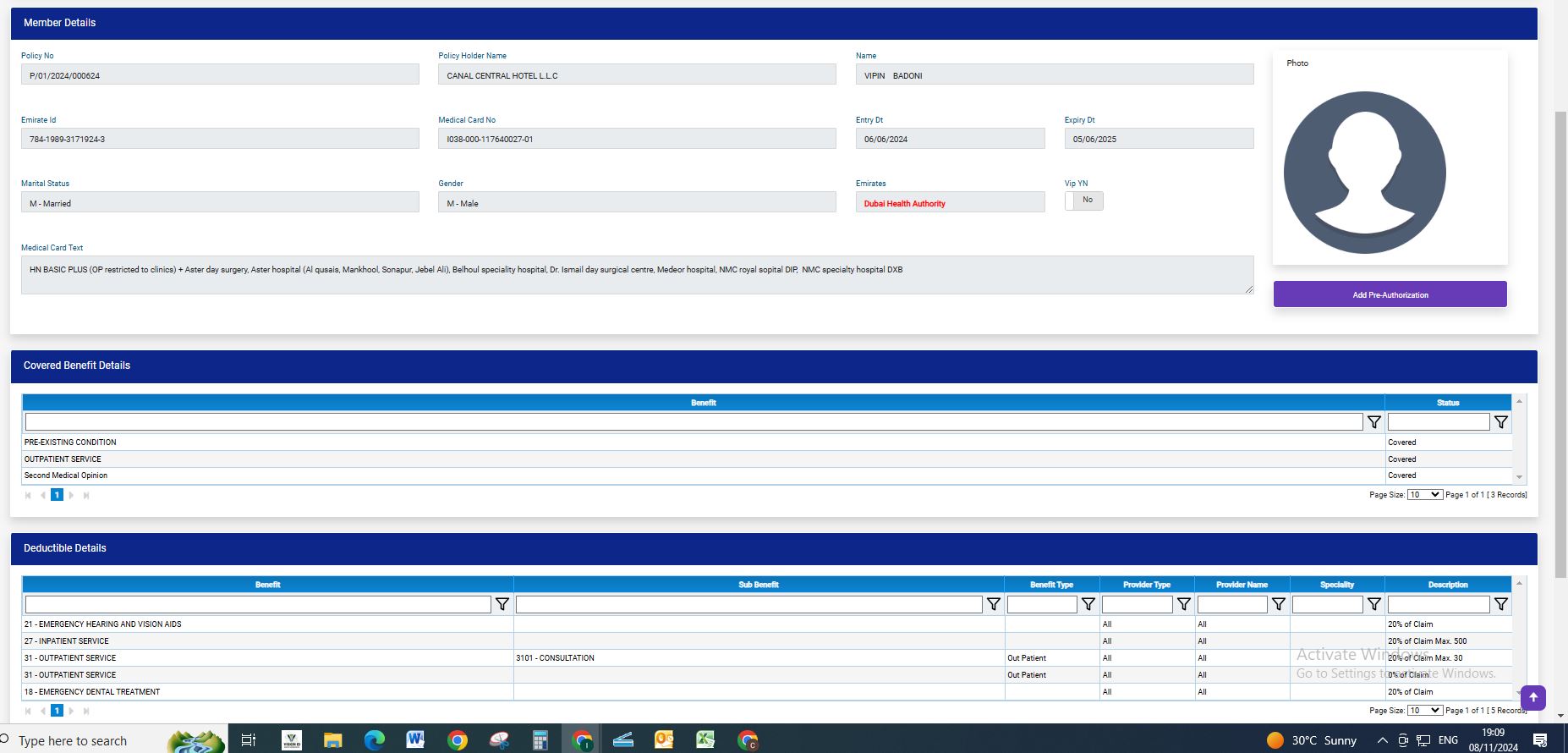
Task: Click the Provider Type filter text field
Action: click(x=1137, y=604)
